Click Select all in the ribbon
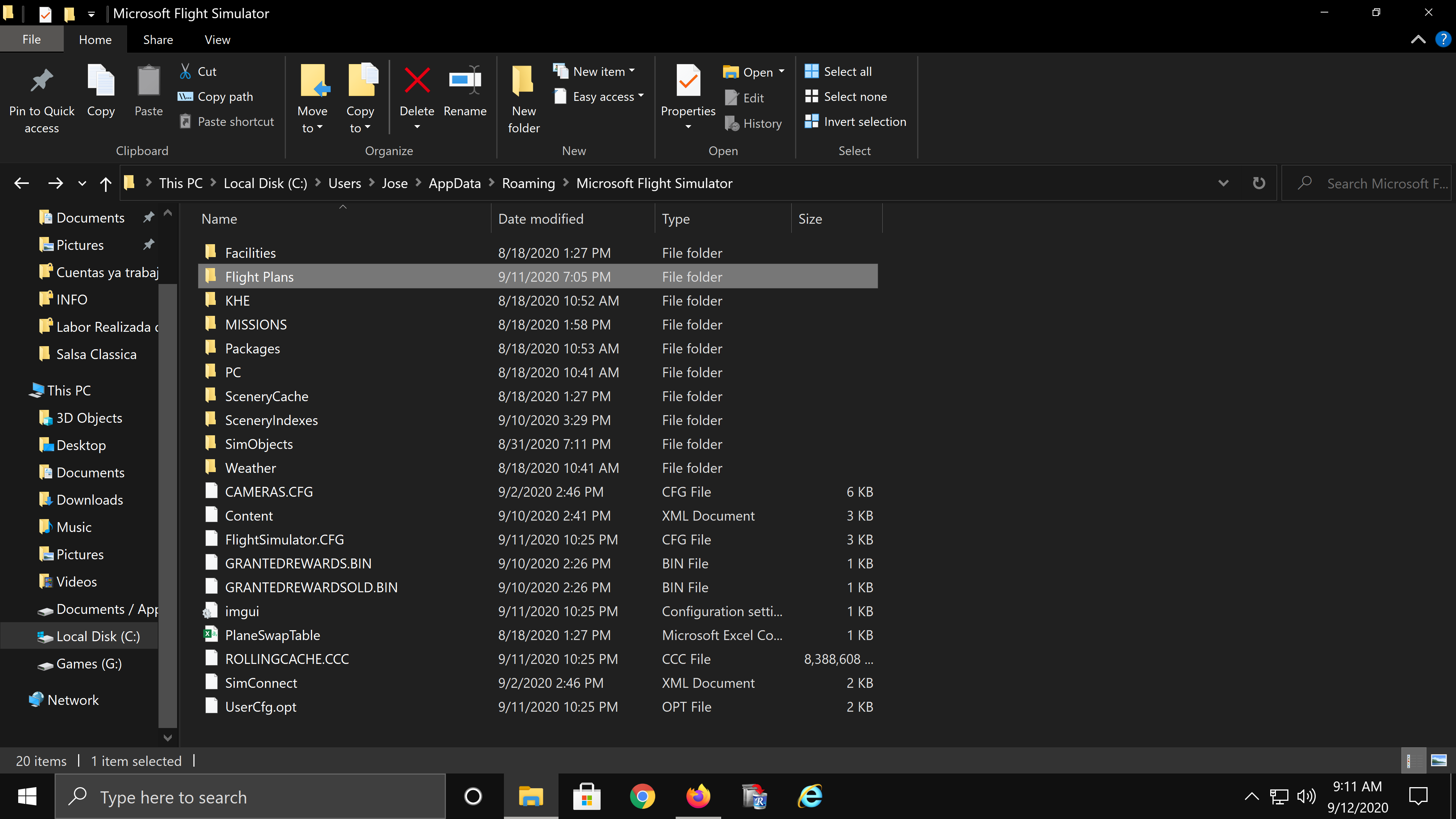 click(x=838, y=71)
